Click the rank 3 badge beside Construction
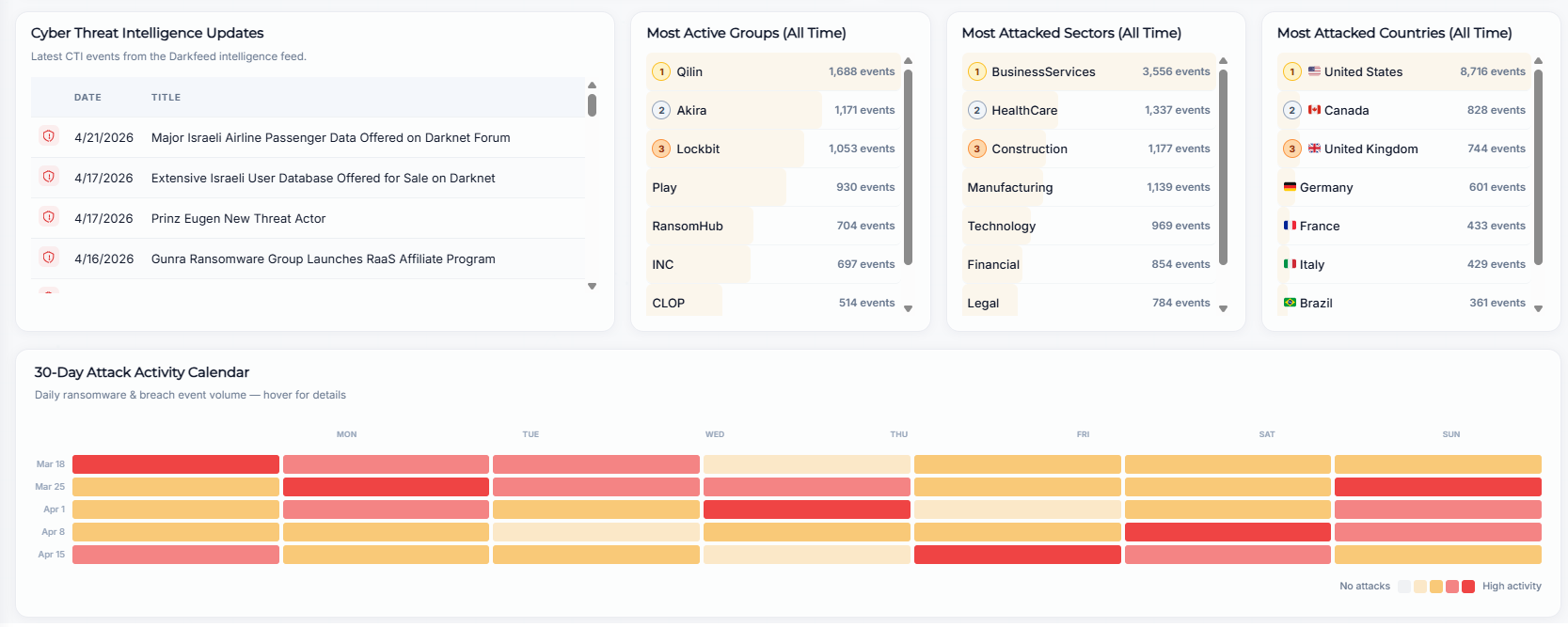Image resolution: width=1568 pixels, height=627 pixels. pos(976,149)
